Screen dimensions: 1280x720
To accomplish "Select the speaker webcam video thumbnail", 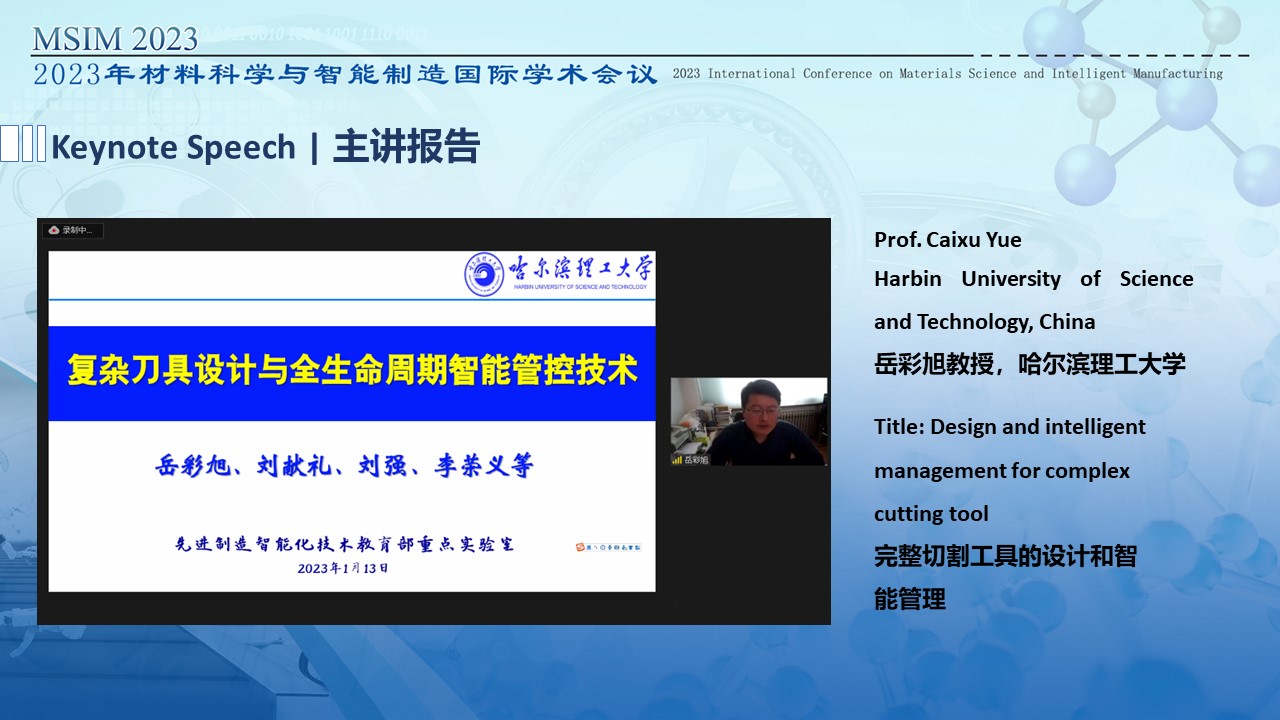I will (749, 421).
